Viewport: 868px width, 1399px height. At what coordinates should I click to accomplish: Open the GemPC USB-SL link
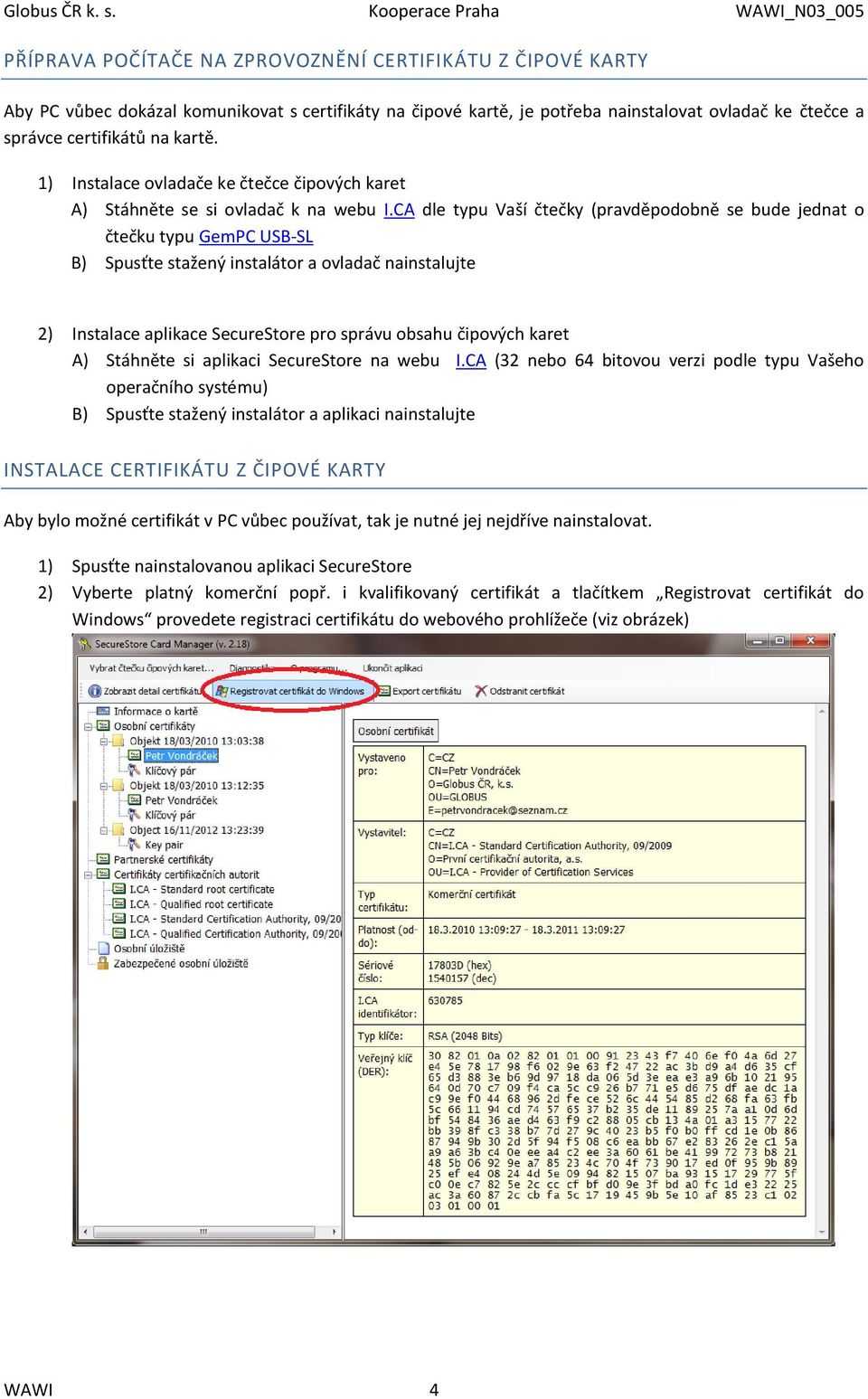tap(256, 236)
